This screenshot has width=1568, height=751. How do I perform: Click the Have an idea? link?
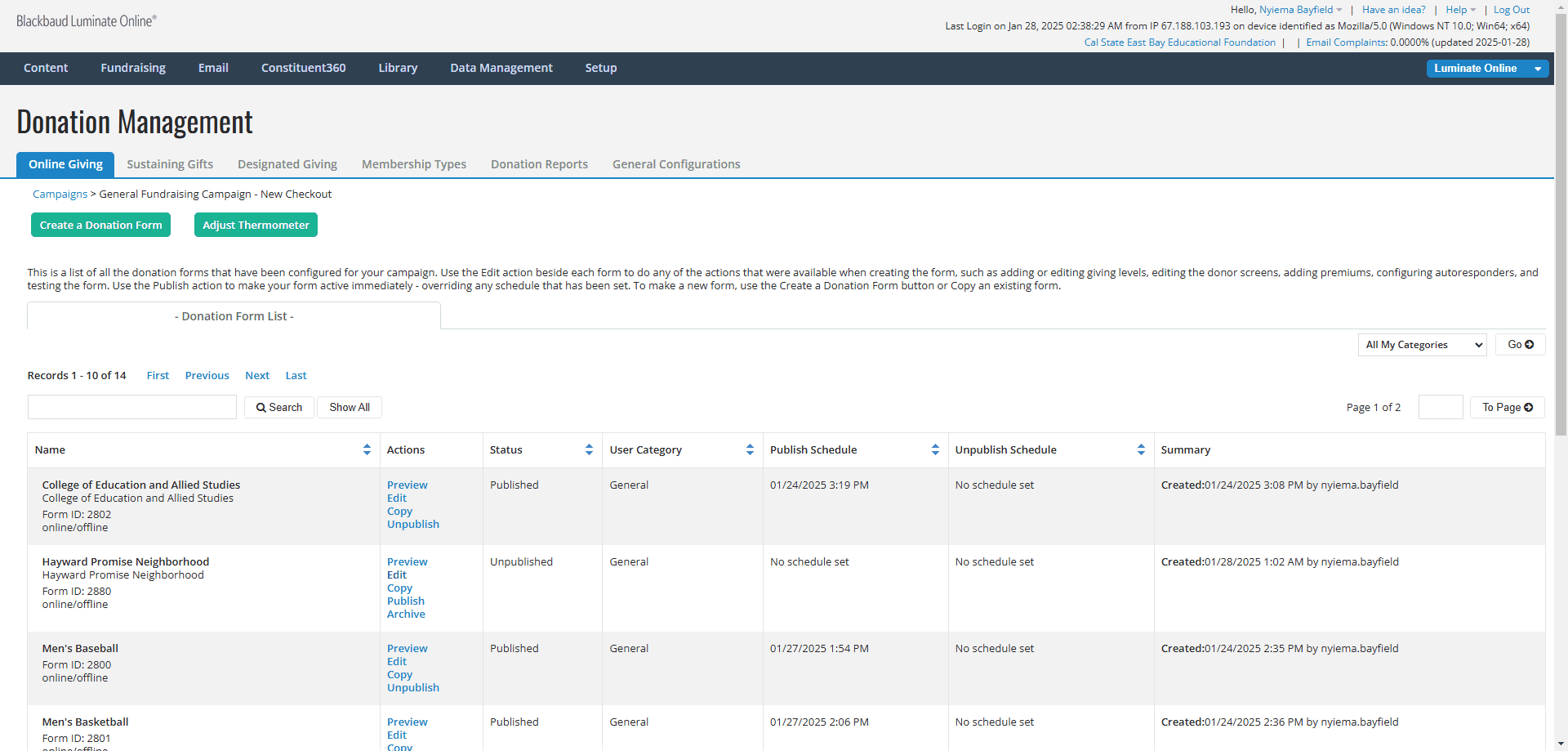pyautogui.click(x=1393, y=10)
